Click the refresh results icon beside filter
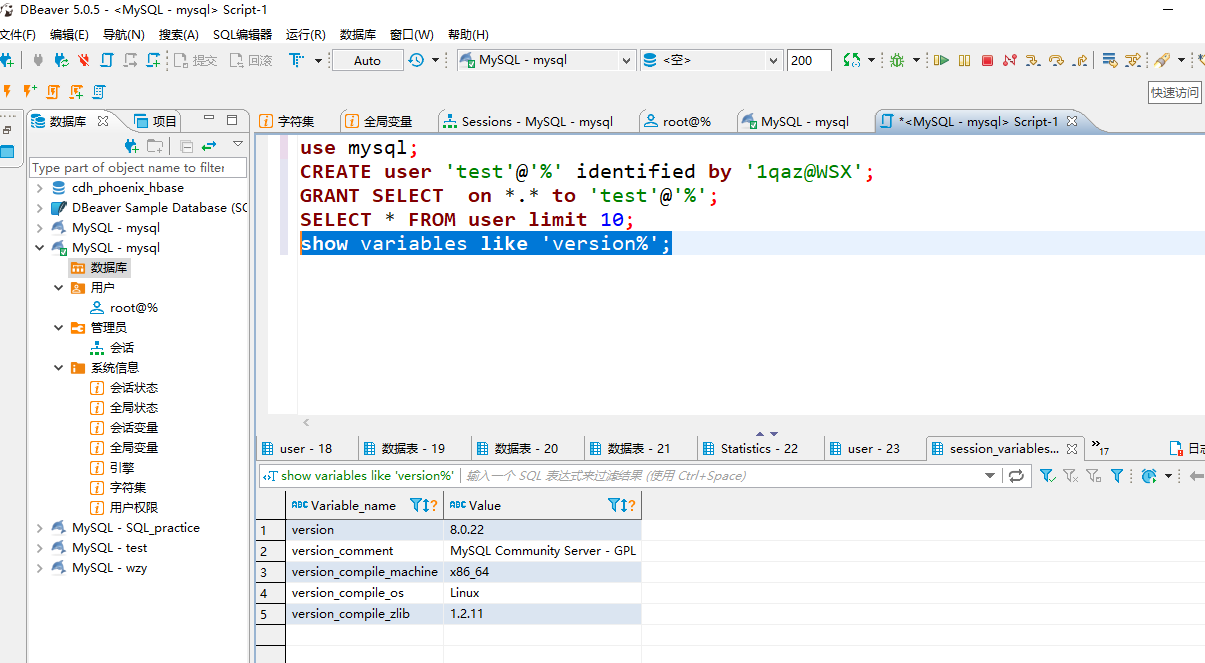The image size is (1205, 663). (1016, 476)
